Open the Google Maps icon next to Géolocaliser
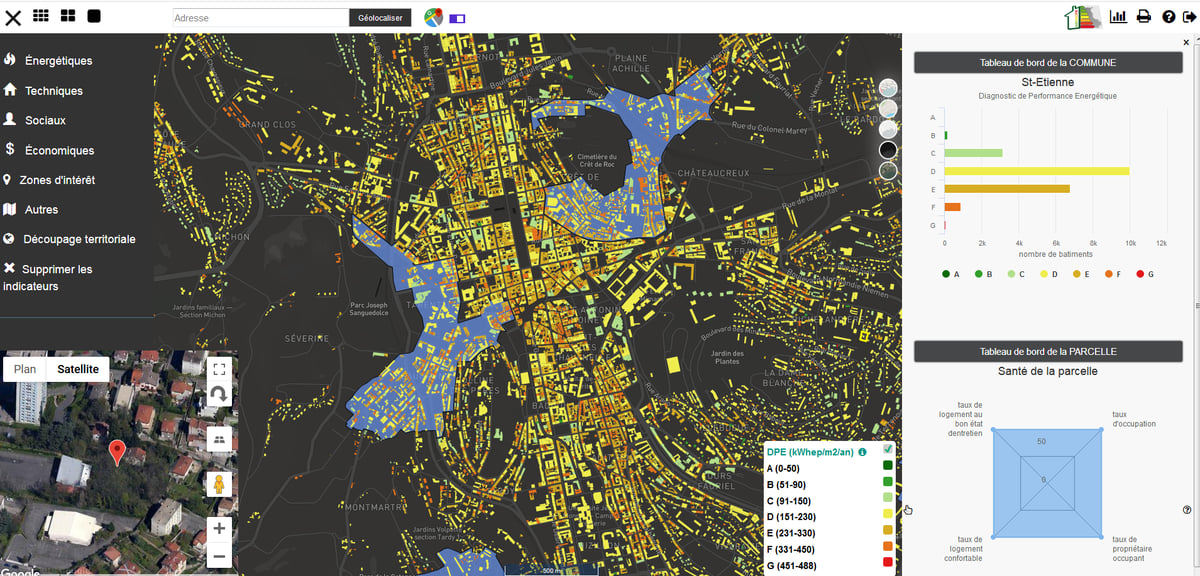The width and height of the screenshot is (1200, 576). (433, 17)
